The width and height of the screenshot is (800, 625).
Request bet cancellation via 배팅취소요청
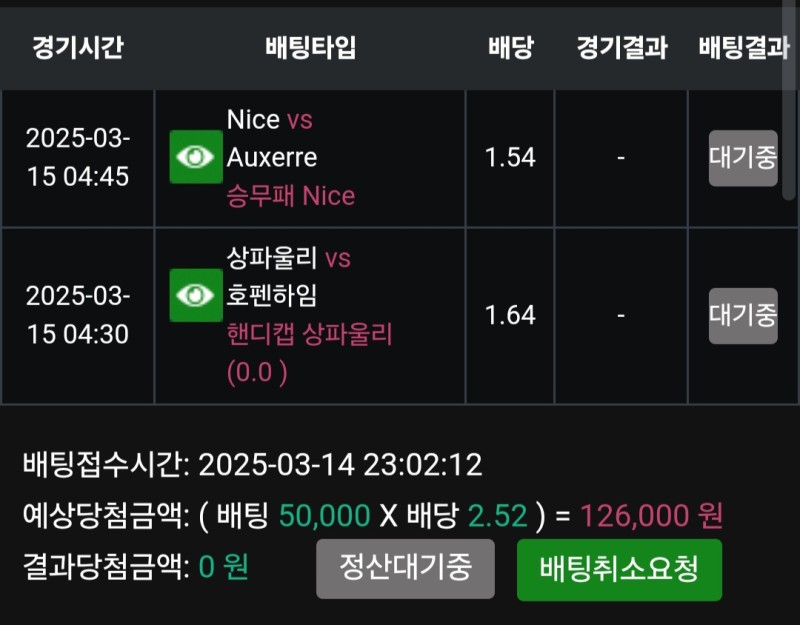click(619, 570)
